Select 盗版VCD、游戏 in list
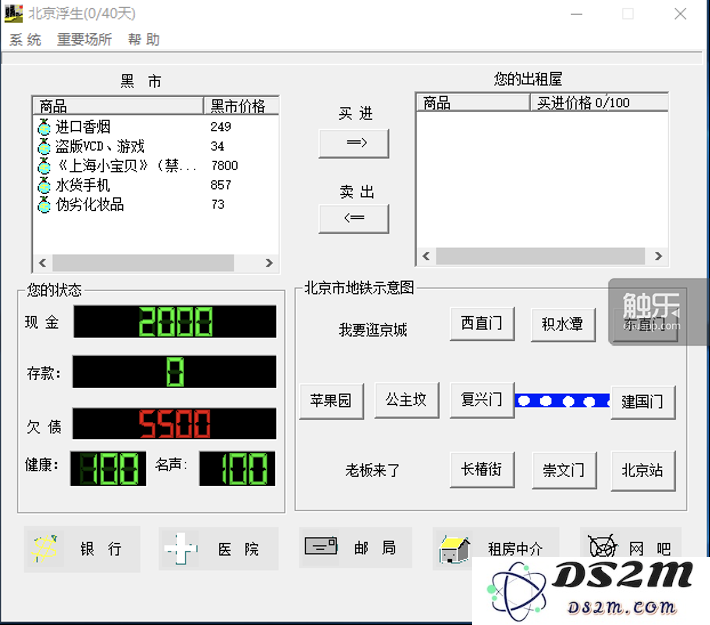This screenshot has width=710, height=625. pyautogui.click(x=100, y=146)
